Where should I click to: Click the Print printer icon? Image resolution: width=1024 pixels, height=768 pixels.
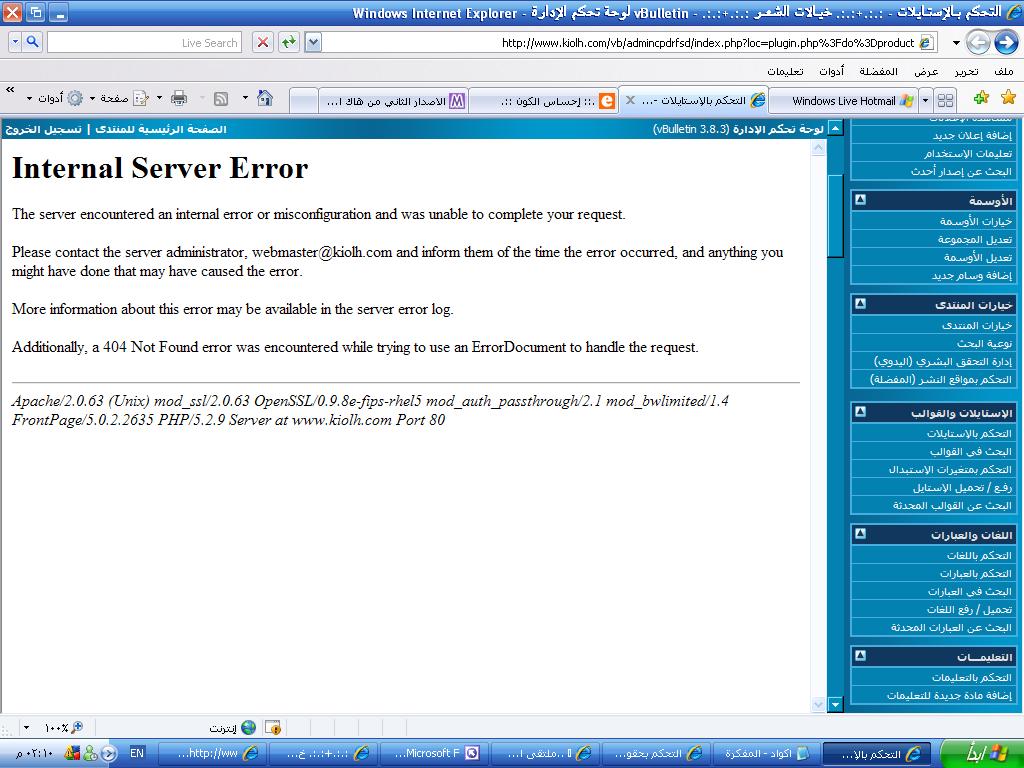coord(178,99)
